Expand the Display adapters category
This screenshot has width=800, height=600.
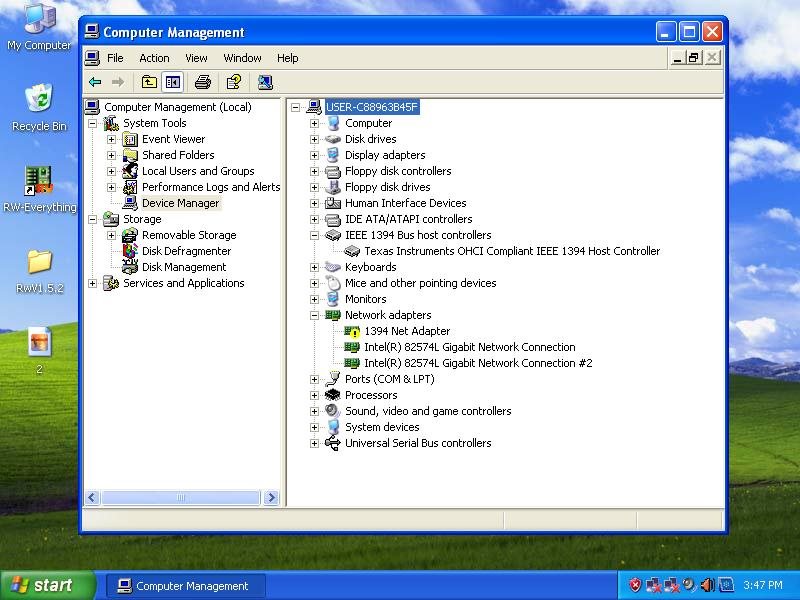[x=314, y=155]
